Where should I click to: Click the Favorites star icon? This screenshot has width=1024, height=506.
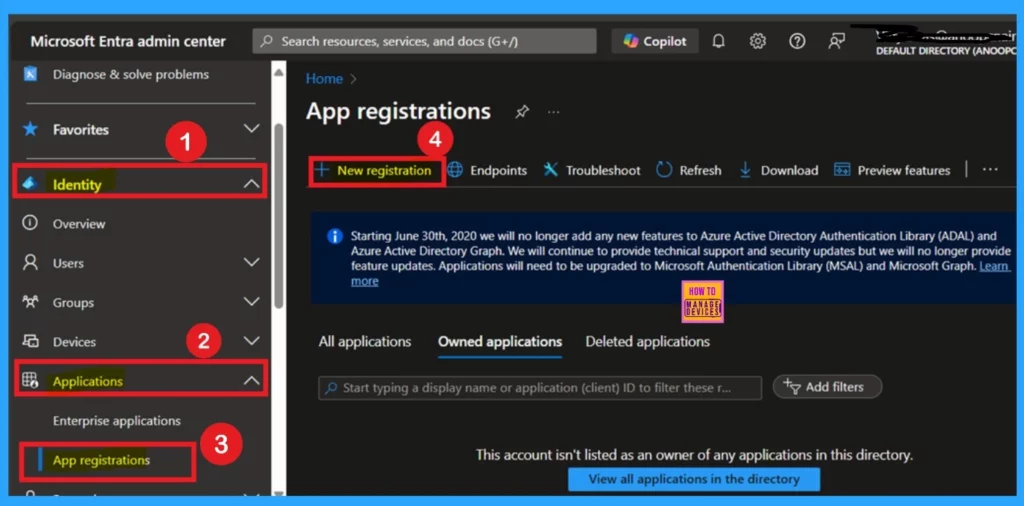[30, 129]
